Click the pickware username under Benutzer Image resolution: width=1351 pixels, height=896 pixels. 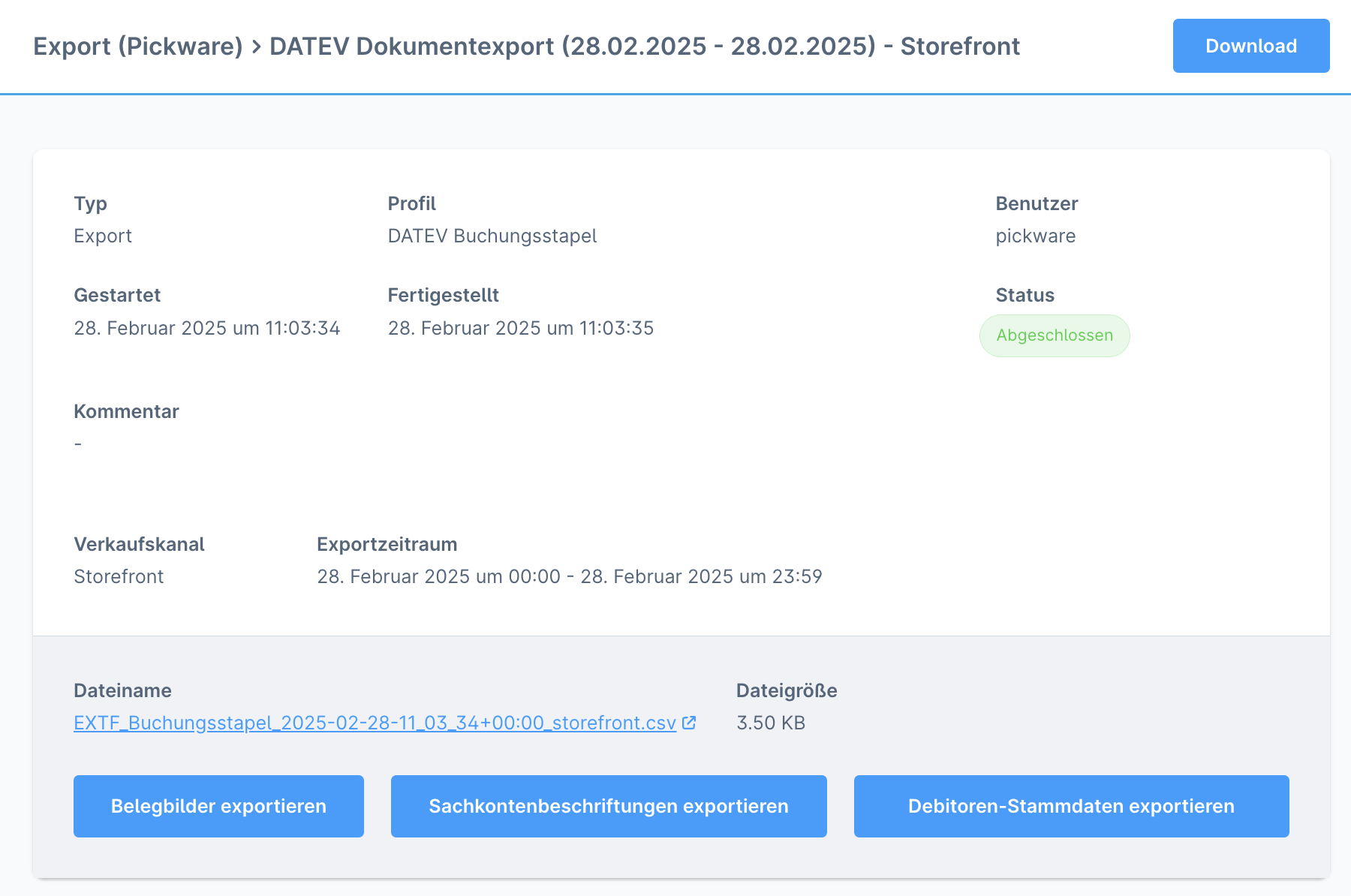click(x=1036, y=236)
